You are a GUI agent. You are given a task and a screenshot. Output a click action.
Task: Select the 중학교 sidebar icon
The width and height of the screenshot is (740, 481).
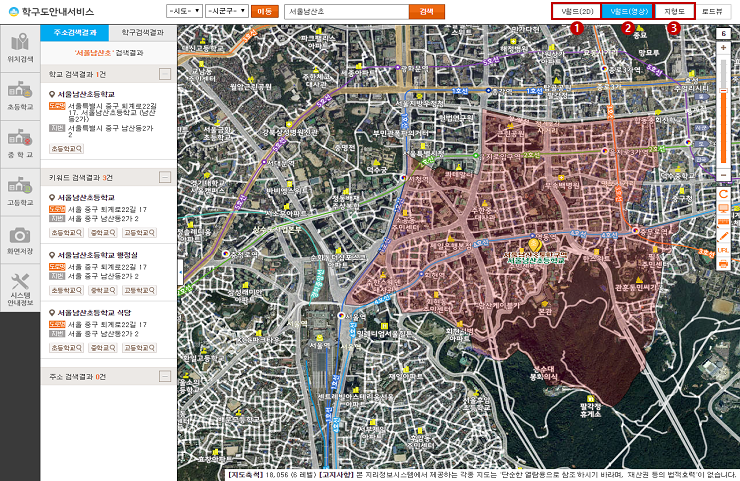[20, 144]
